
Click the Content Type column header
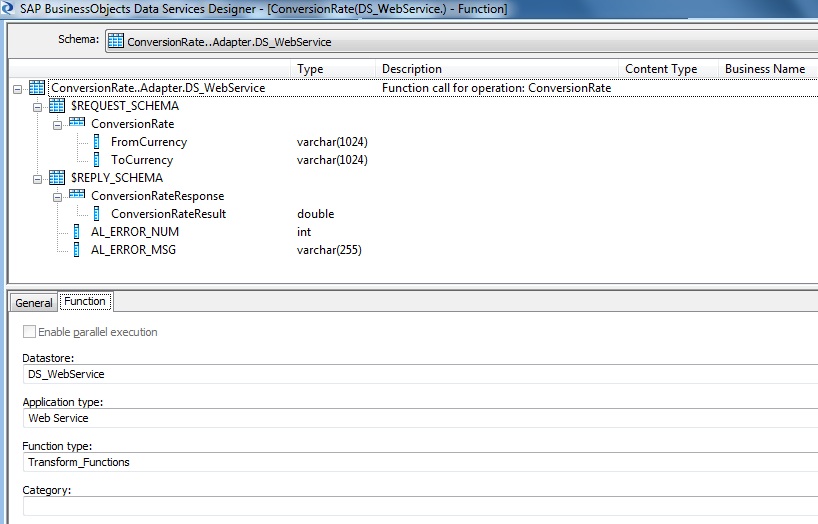[x=668, y=69]
